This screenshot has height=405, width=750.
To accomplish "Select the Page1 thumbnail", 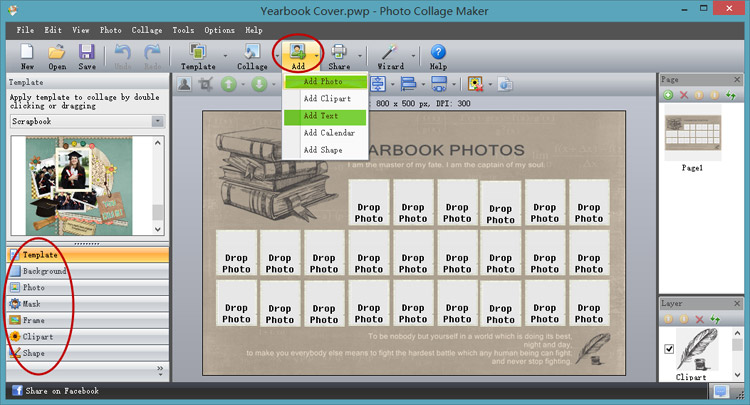I will [x=692, y=133].
